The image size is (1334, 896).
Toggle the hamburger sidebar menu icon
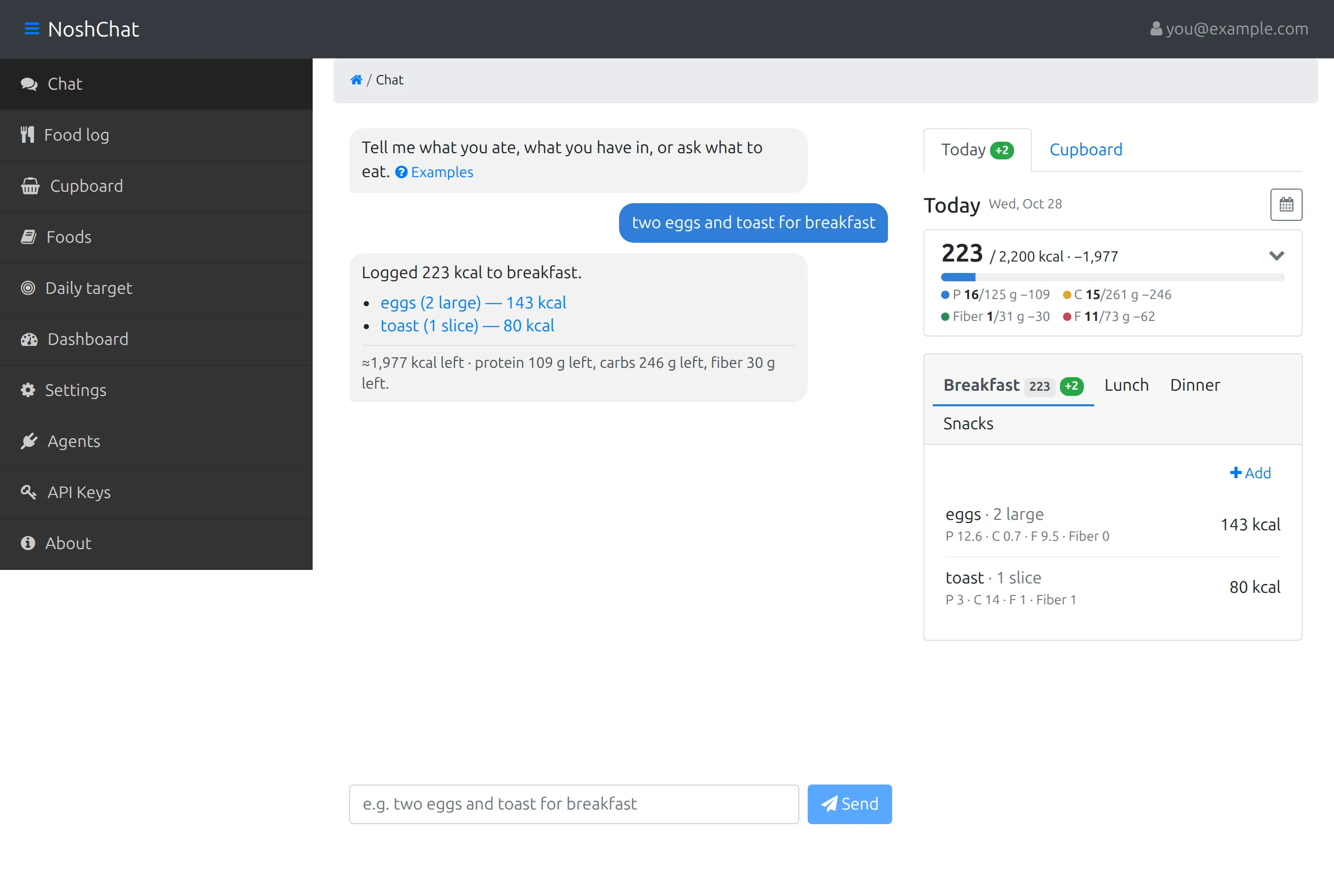coord(32,29)
